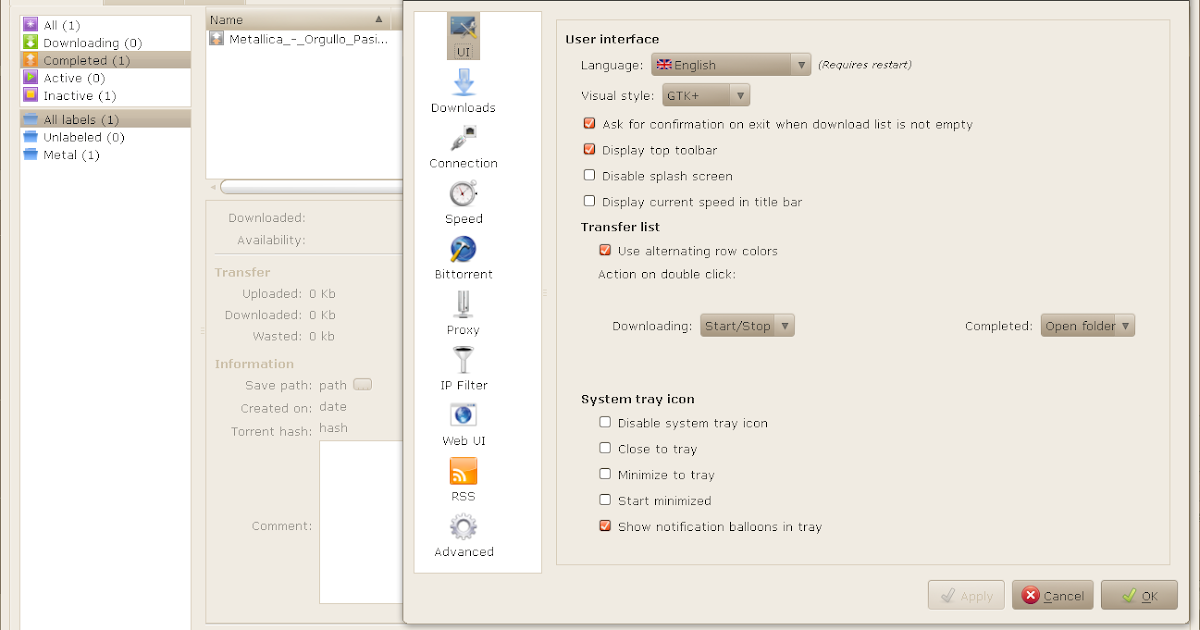The image size is (1200, 630).
Task: Open the Connection preferences section
Action: coord(463,147)
